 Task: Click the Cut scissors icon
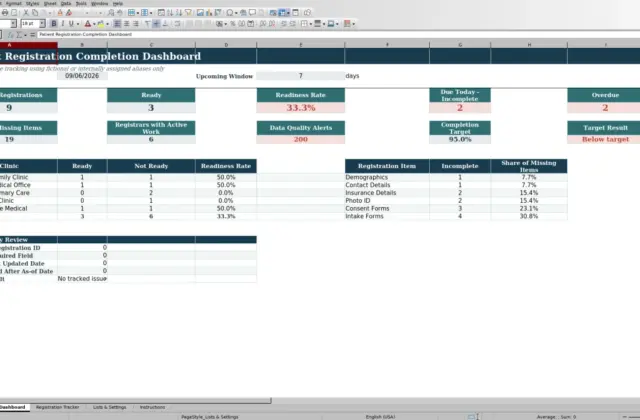pos(25,13)
